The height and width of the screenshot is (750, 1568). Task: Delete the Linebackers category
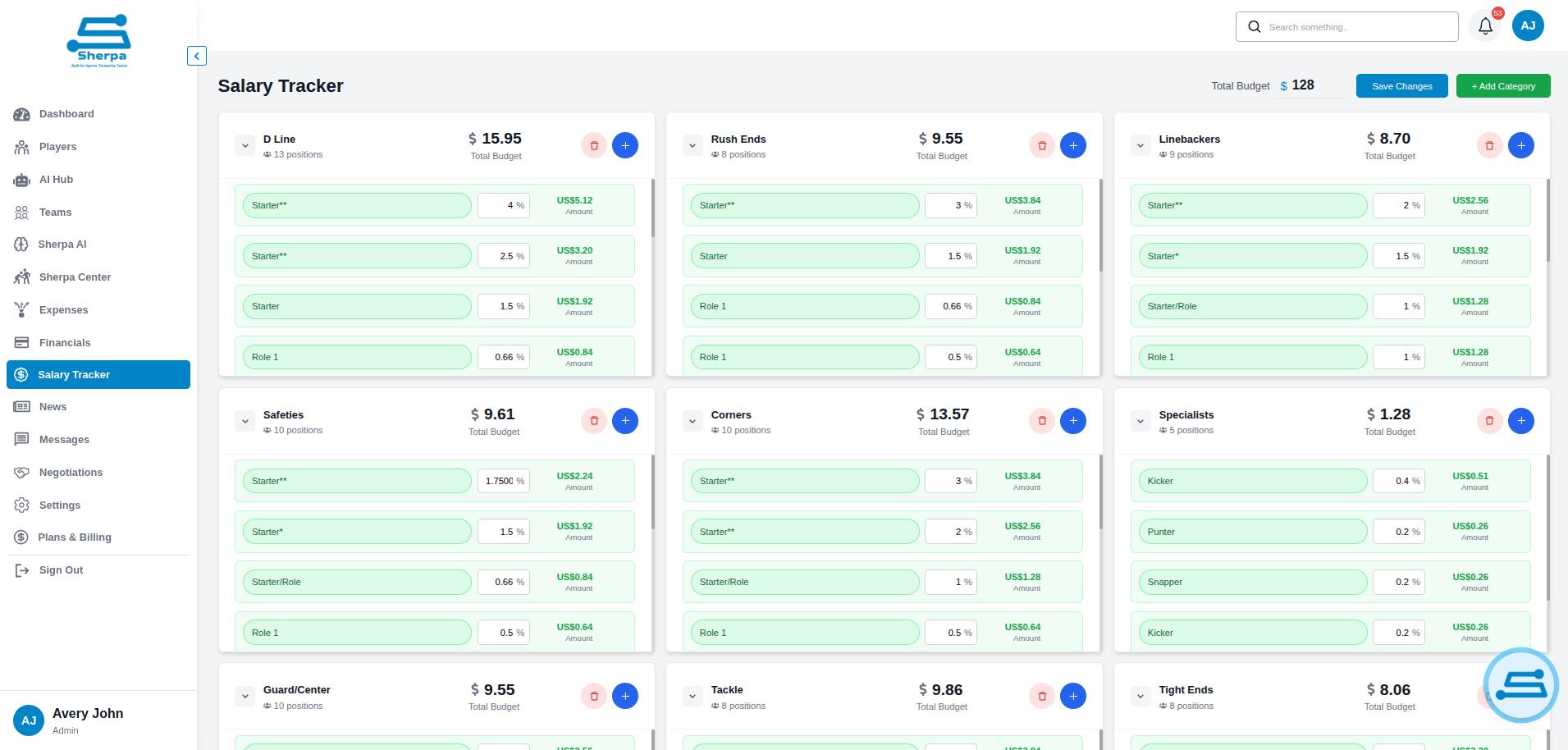pyautogui.click(x=1489, y=145)
